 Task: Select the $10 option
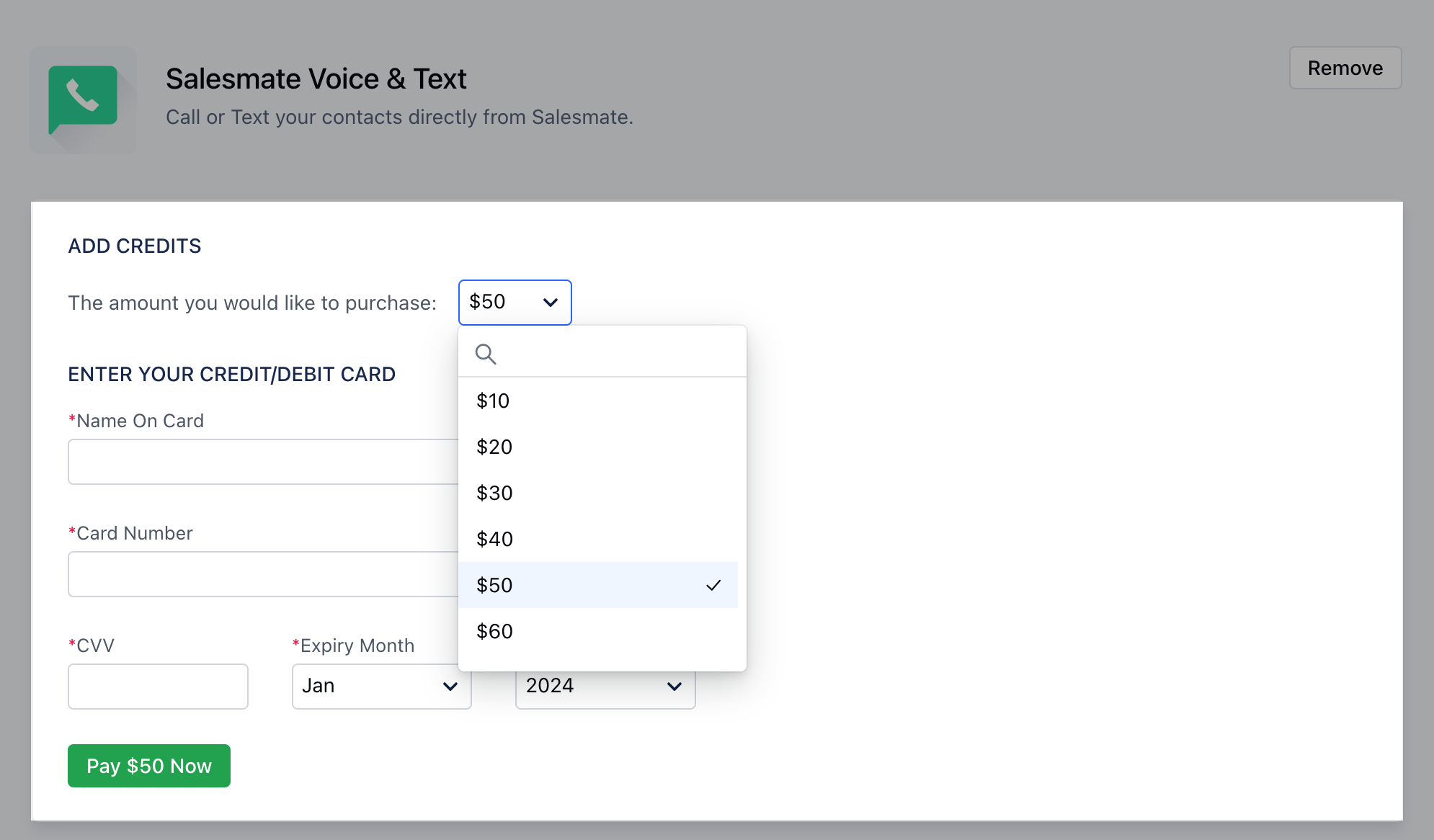(x=493, y=401)
